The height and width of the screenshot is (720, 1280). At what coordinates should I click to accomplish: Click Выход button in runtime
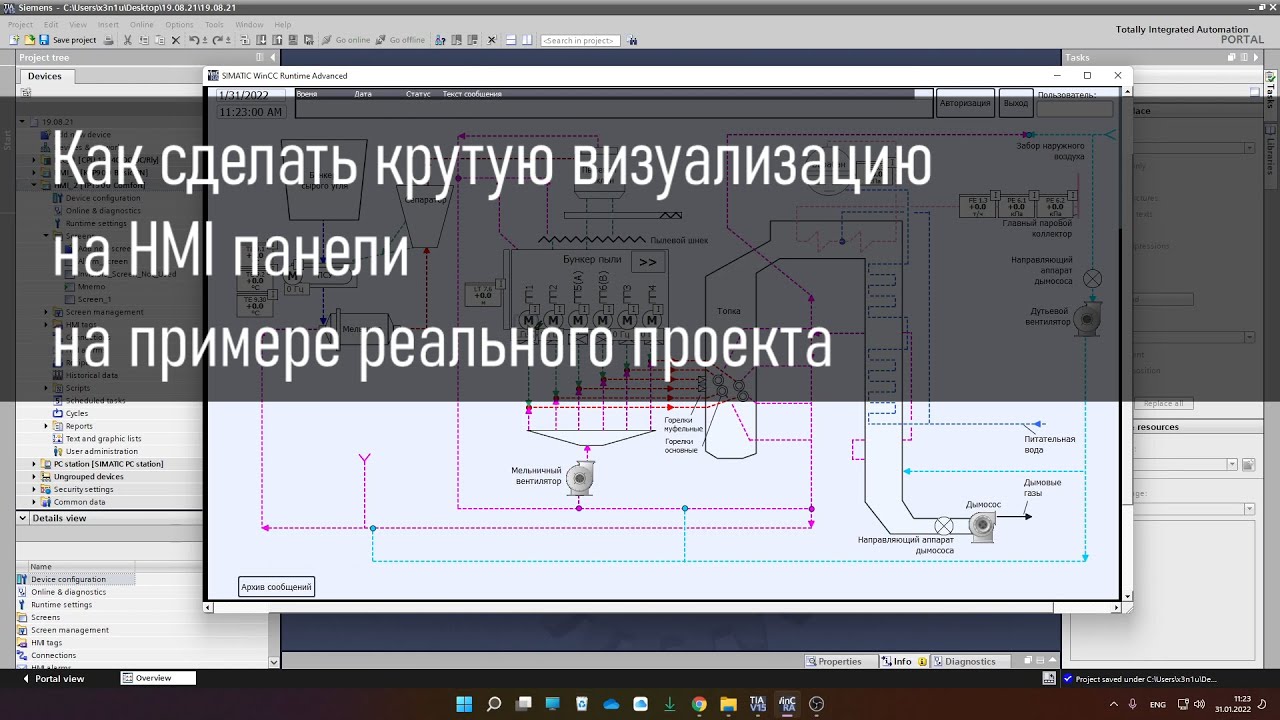pos(1015,103)
